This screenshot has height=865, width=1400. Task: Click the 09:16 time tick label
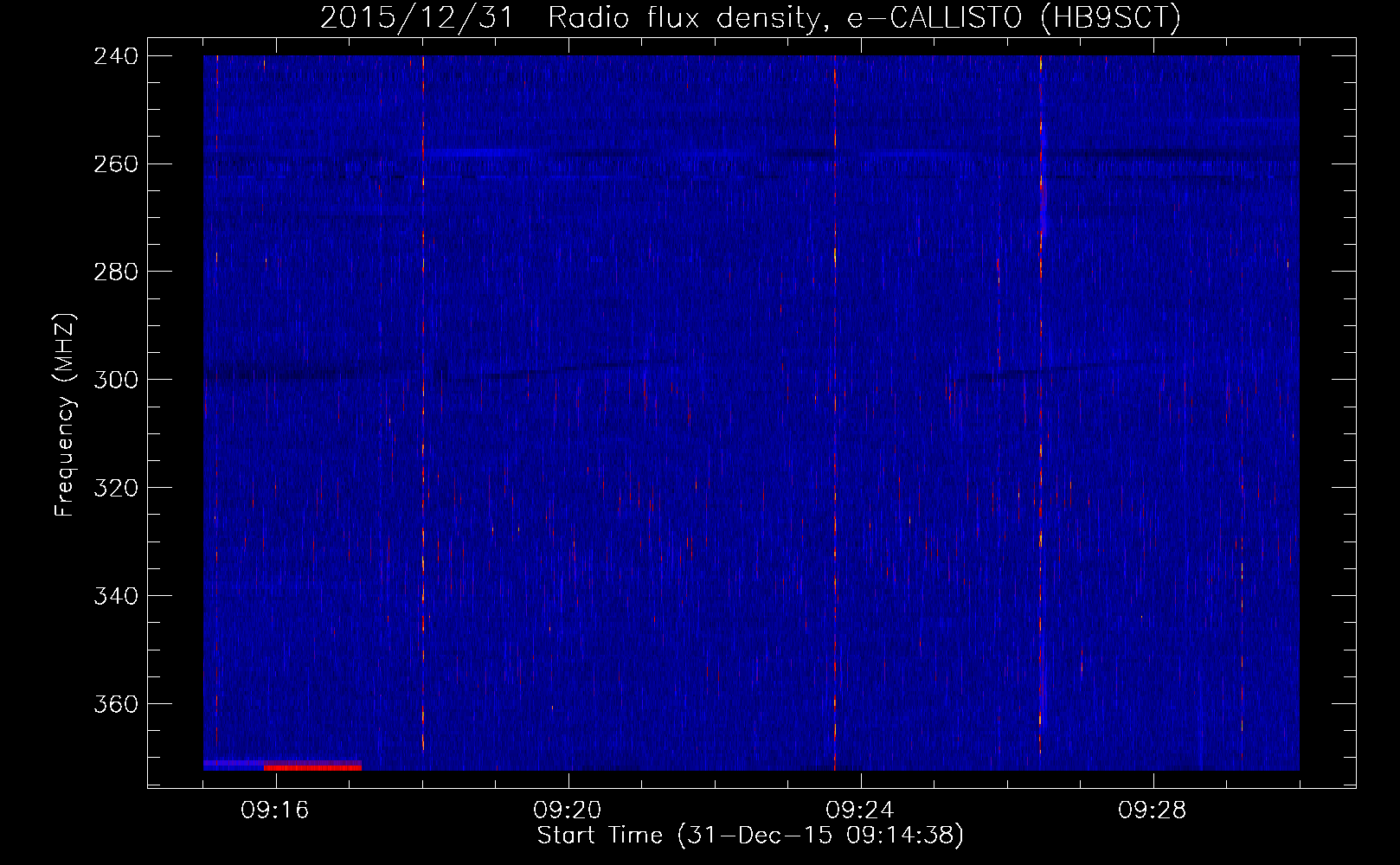275,811
